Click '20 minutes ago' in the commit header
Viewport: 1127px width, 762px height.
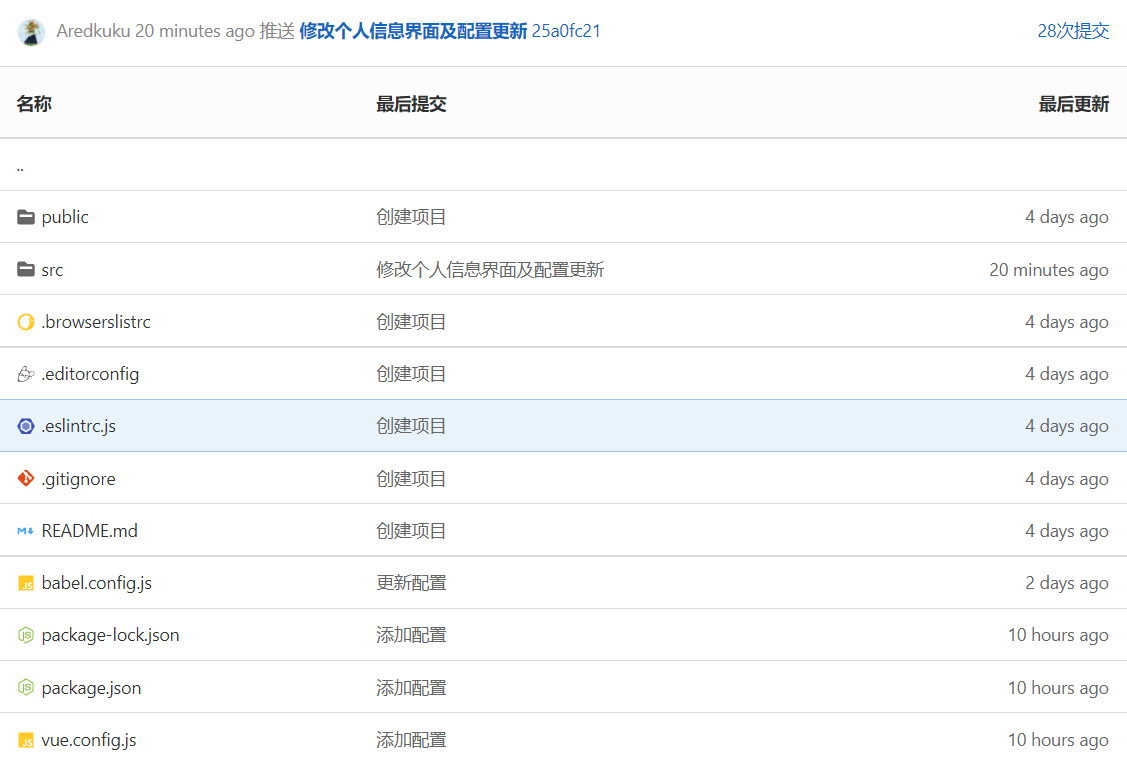195,31
